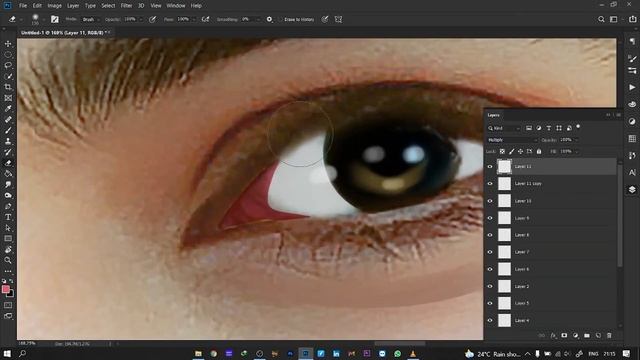Open eraser tool preset dropdown
The height and width of the screenshot is (360, 640).
tap(21, 20)
